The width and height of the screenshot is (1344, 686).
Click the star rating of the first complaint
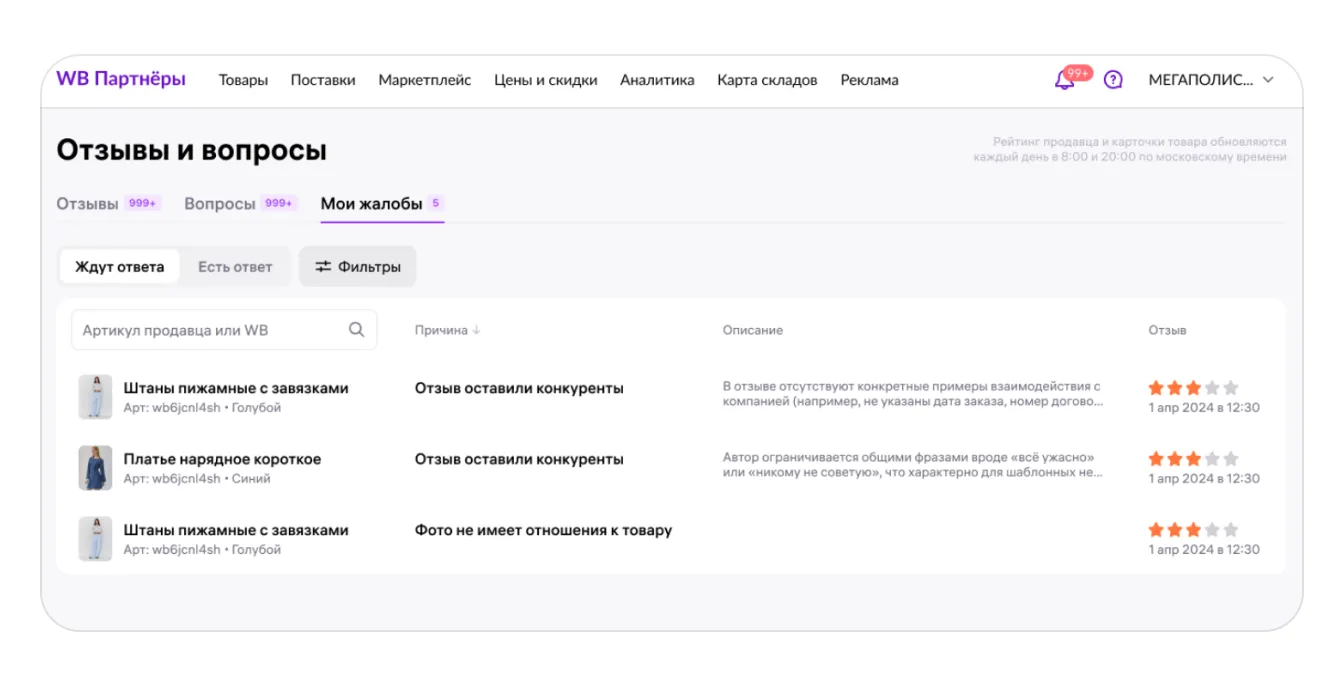1193,388
